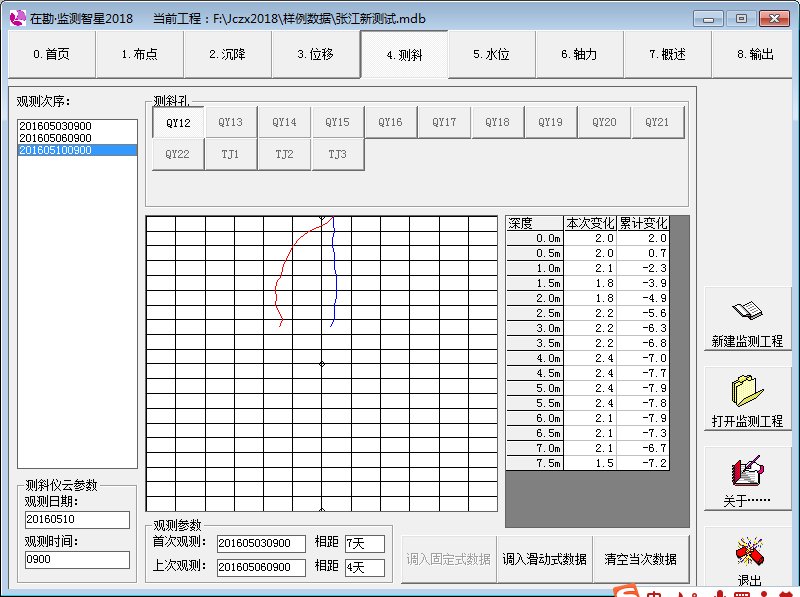Switch to the 5.水位 tab
Viewport: 800px width, 597px height.
(492, 54)
